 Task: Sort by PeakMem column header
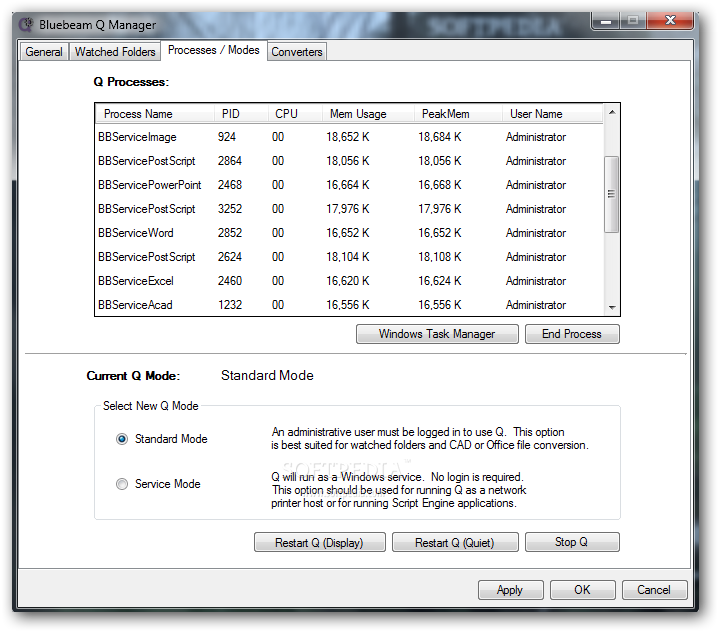coord(458,114)
